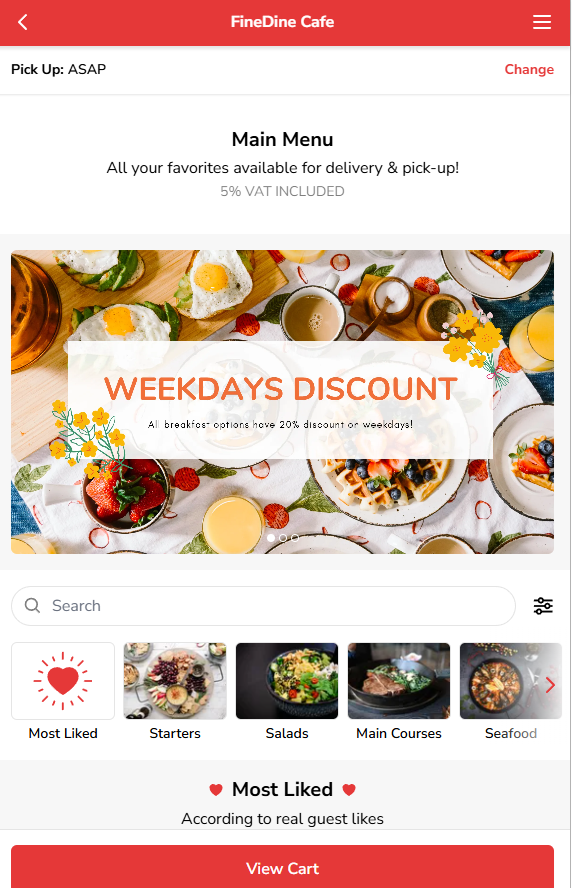The image size is (572, 888).
Task: Select the first banner slide dot
Action: [271, 537]
